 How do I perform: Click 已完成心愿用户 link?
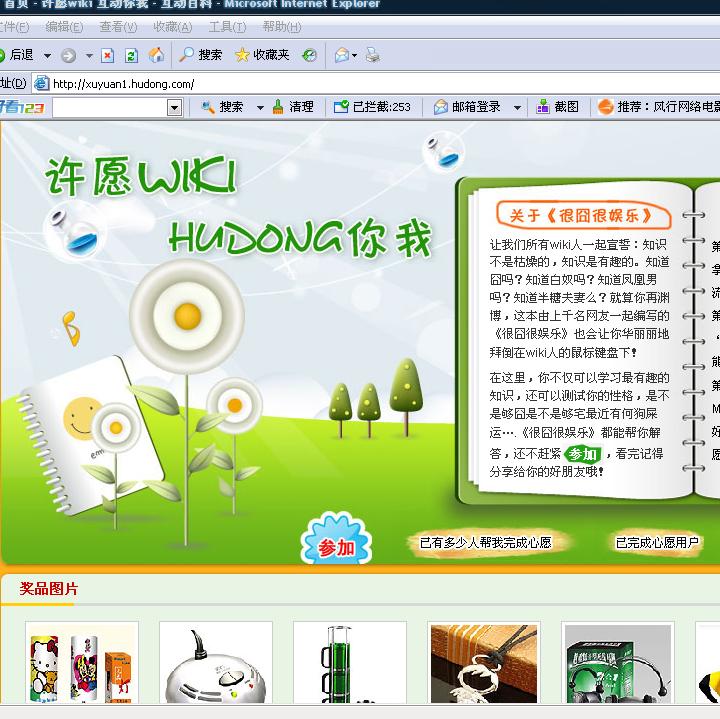point(657,543)
